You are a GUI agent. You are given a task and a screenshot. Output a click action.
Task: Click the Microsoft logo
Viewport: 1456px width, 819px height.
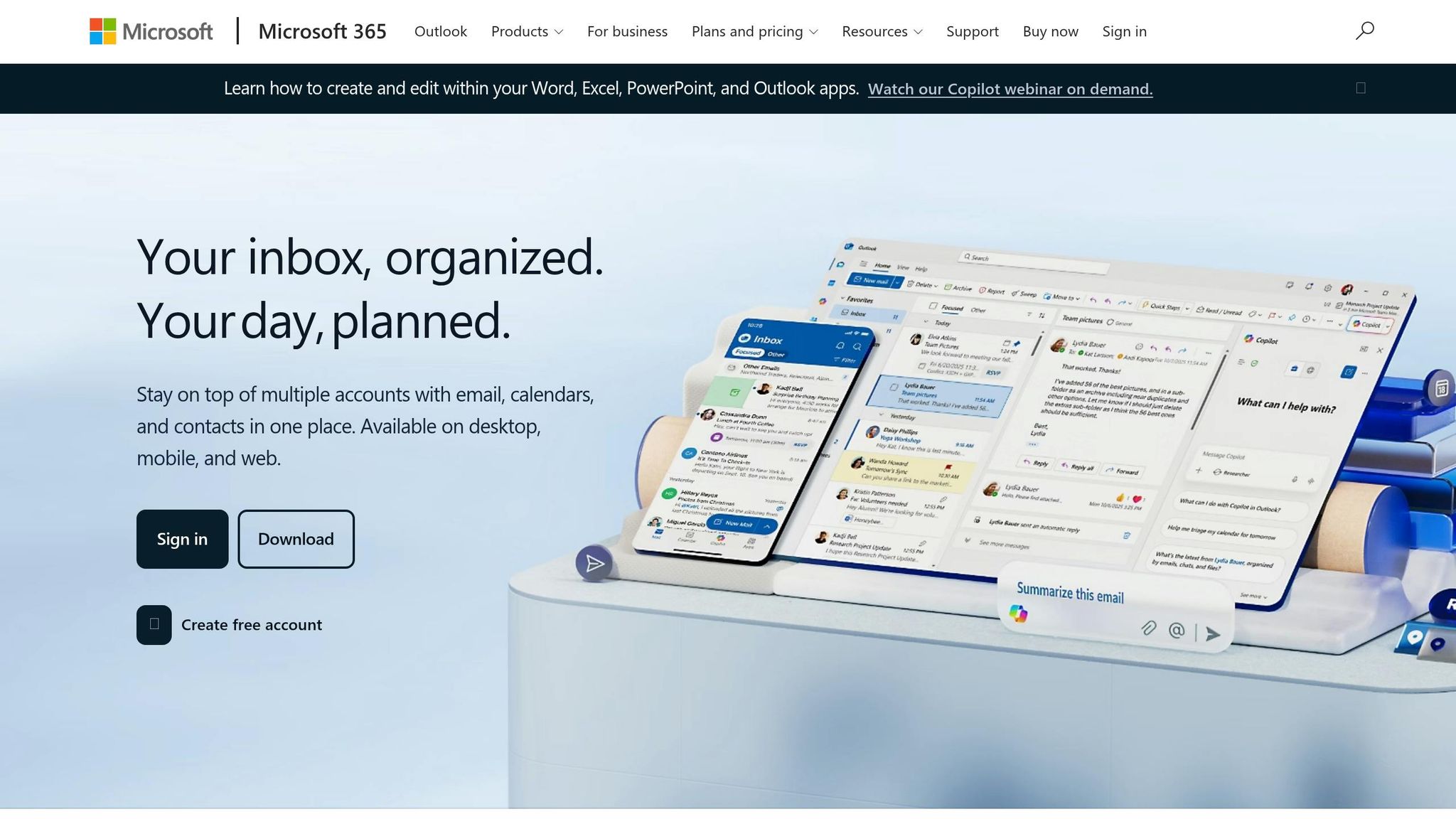pyautogui.click(x=151, y=31)
